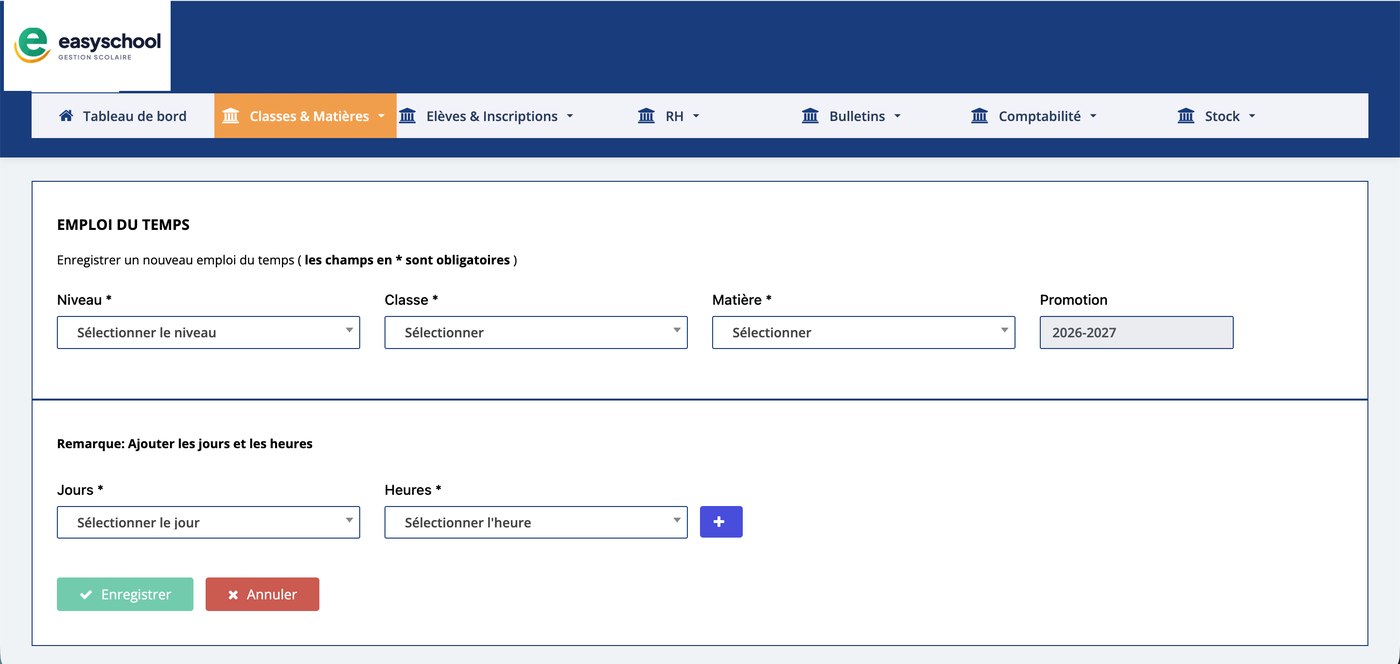Open the Matière dropdown

[863, 332]
